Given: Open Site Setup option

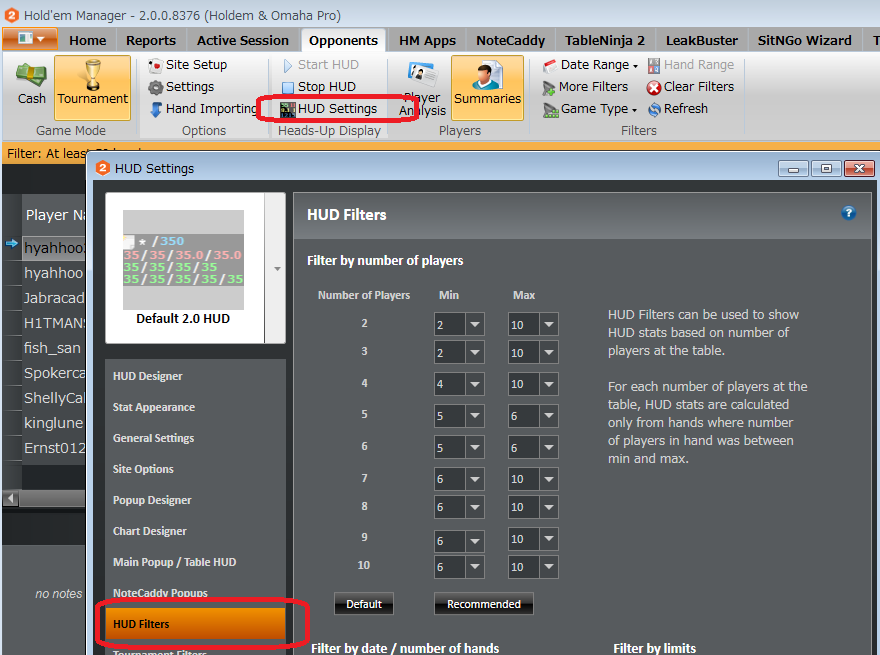Looking at the screenshot, I should tap(188, 65).
